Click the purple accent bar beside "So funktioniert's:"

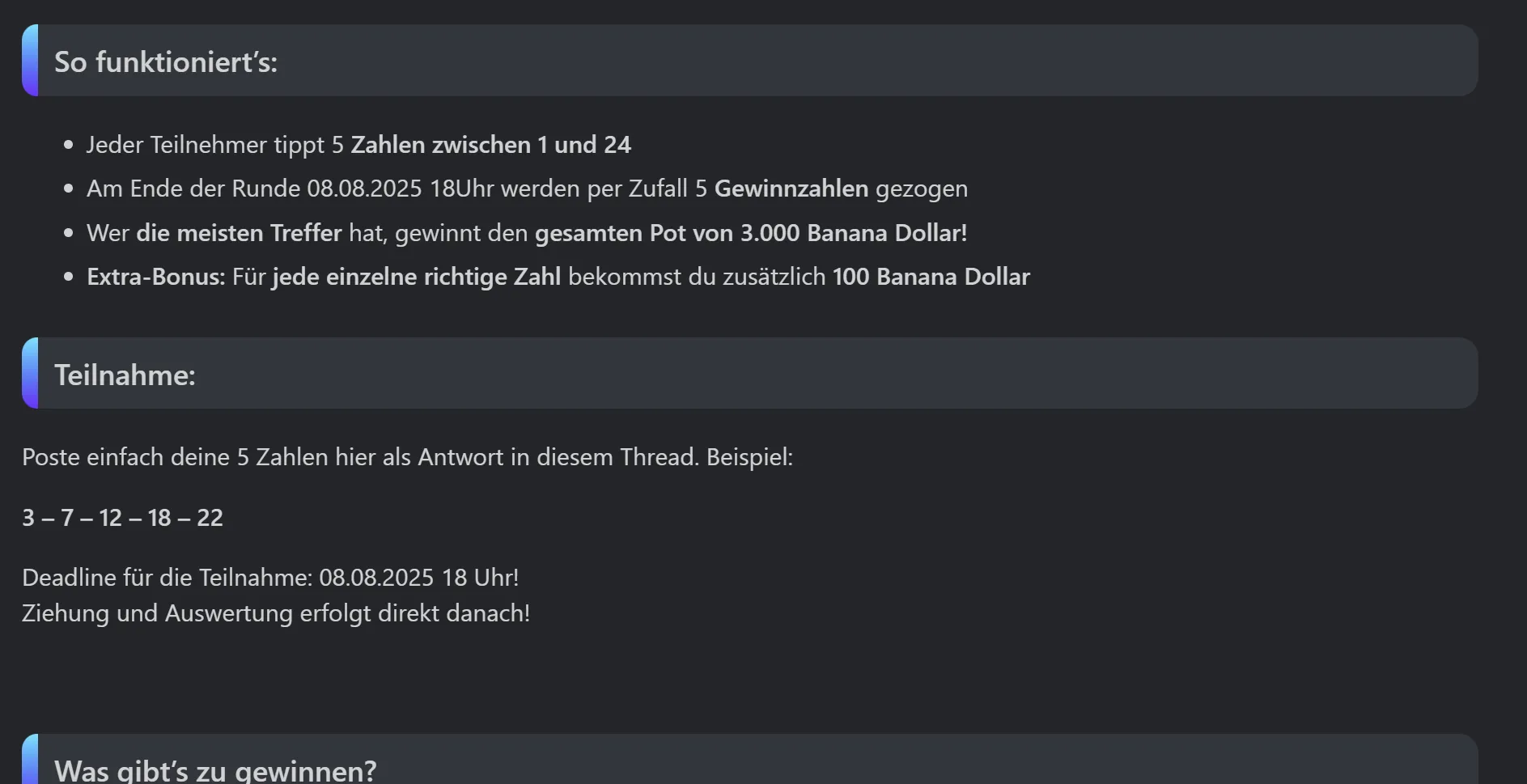30,61
